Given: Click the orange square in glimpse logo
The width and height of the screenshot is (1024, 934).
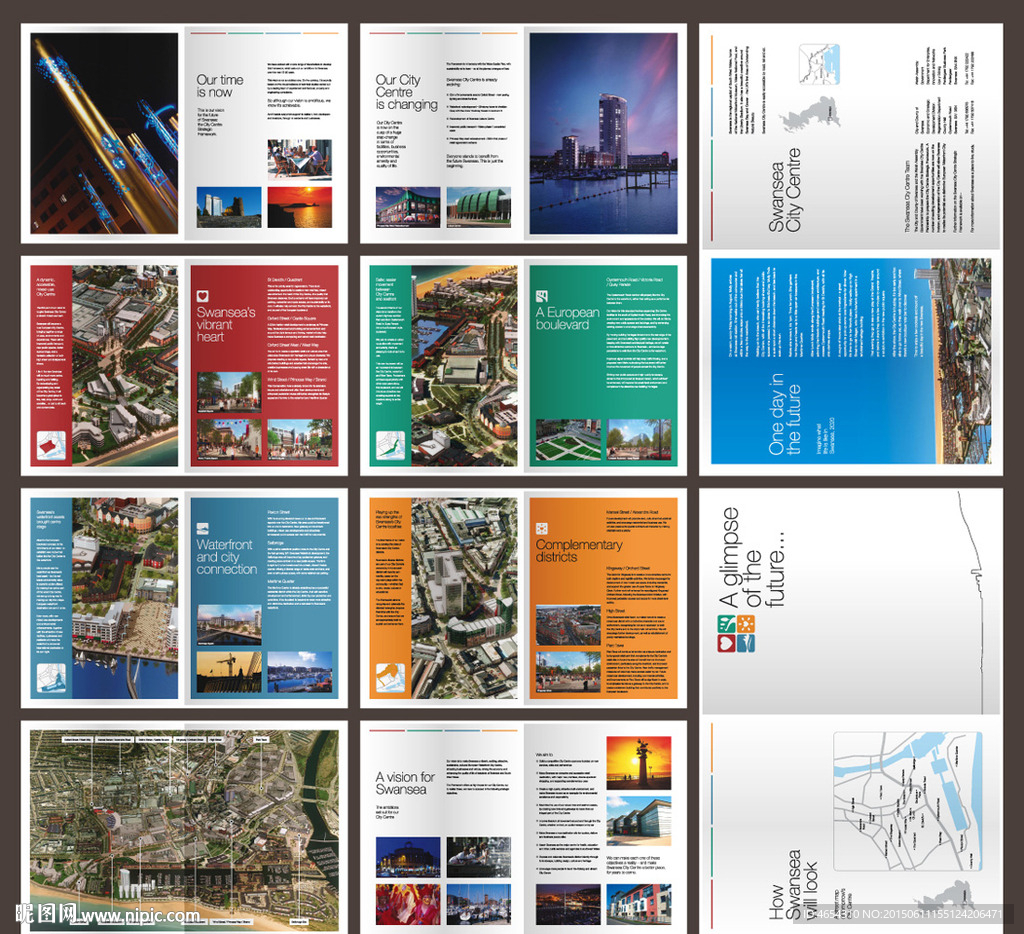Looking at the screenshot, I should pyautogui.click(x=746, y=624).
